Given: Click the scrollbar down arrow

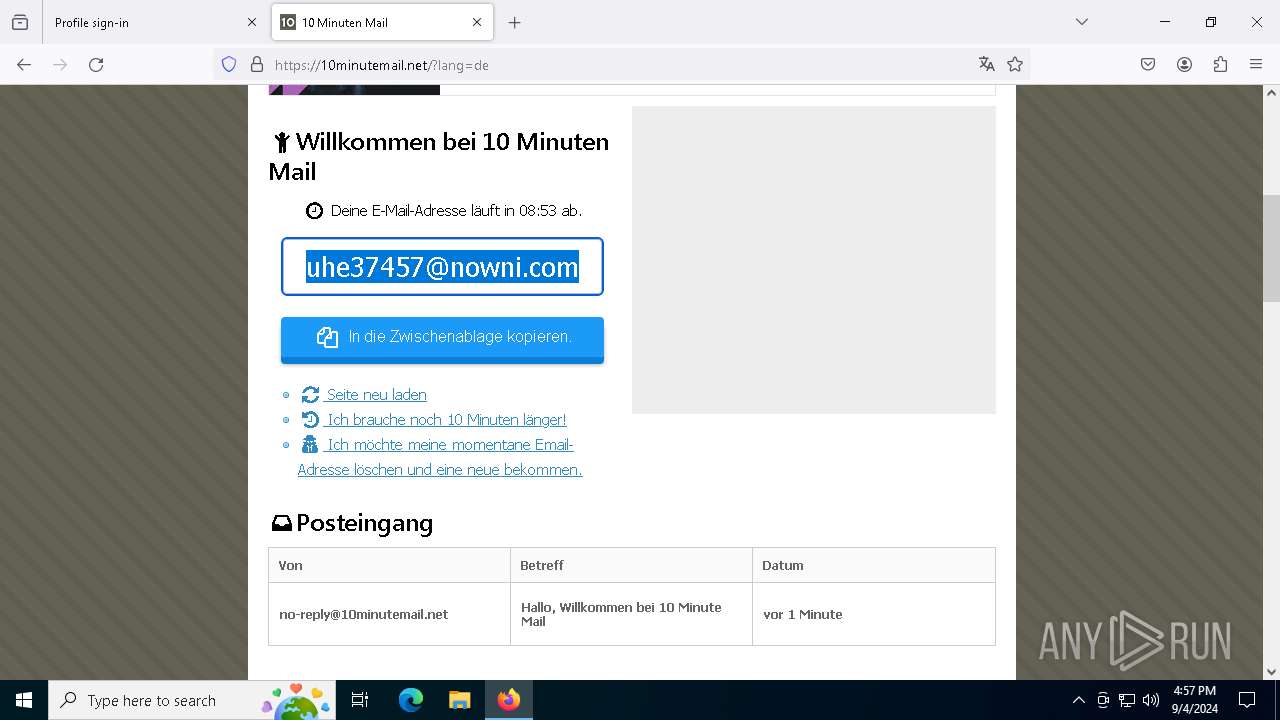Looking at the screenshot, I should [x=1271, y=672].
